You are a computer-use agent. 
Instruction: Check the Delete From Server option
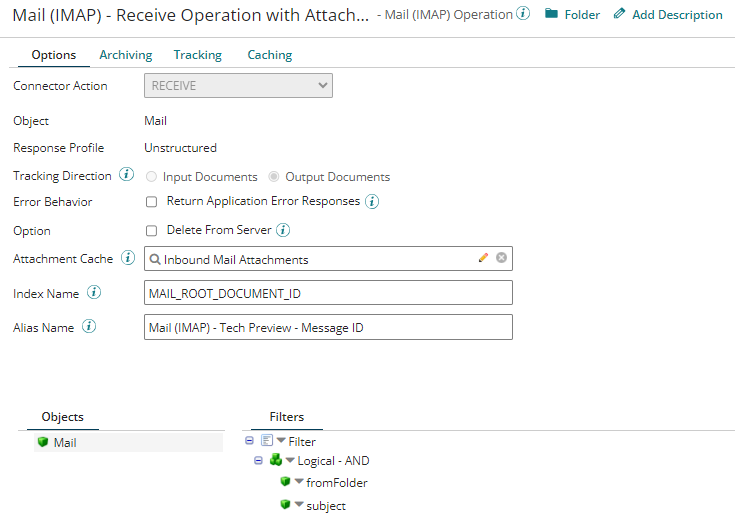(x=152, y=230)
